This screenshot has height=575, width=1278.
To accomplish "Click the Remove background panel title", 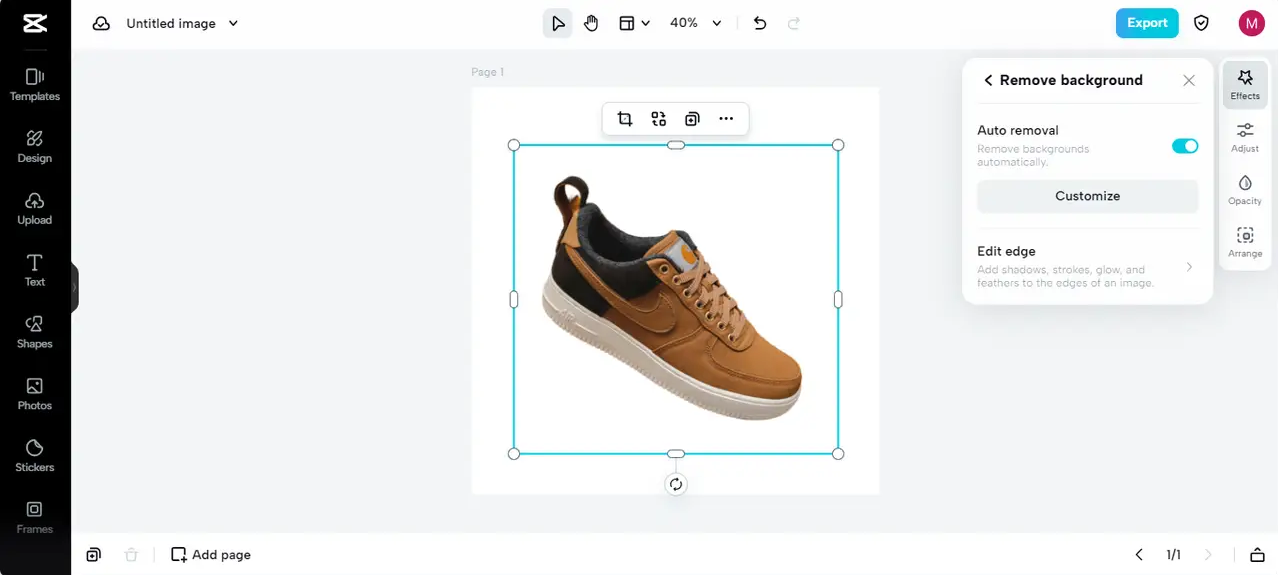I will pos(1071,80).
